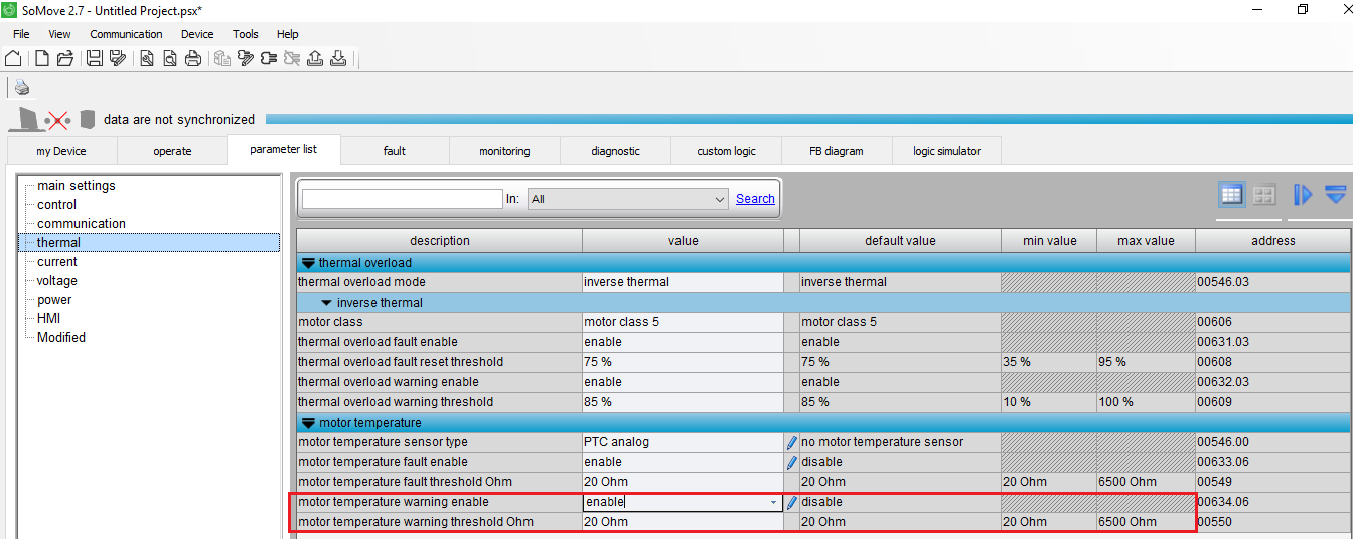
Task: Open a project using the folder icon
Action: tap(65, 58)
